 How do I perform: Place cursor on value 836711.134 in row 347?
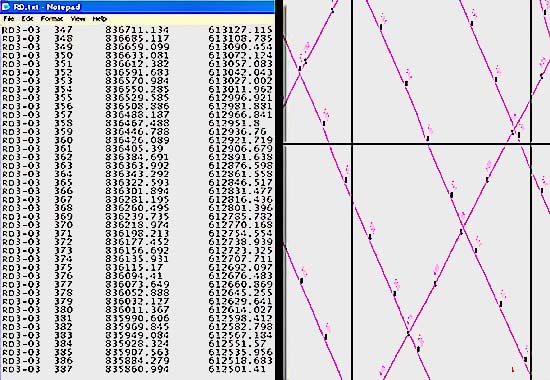(137, 30)
